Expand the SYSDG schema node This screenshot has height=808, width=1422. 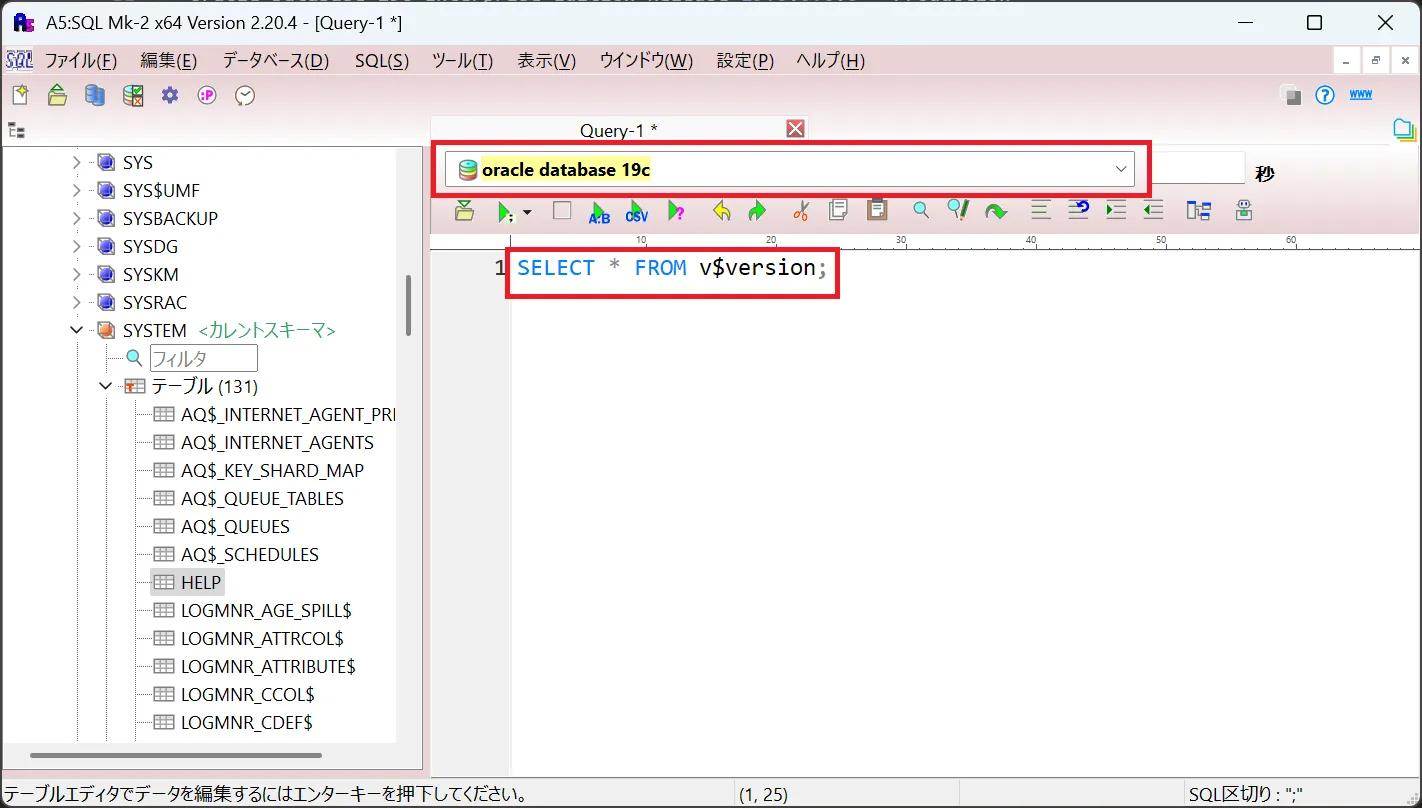tap(76, 246)
